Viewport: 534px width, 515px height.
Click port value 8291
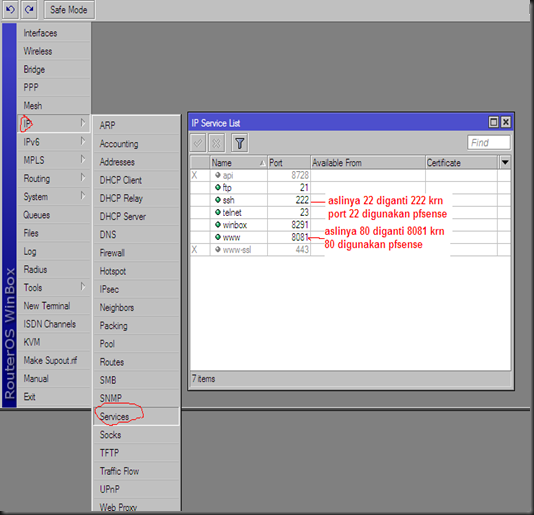pyautogui.click(x=300, y=225)
